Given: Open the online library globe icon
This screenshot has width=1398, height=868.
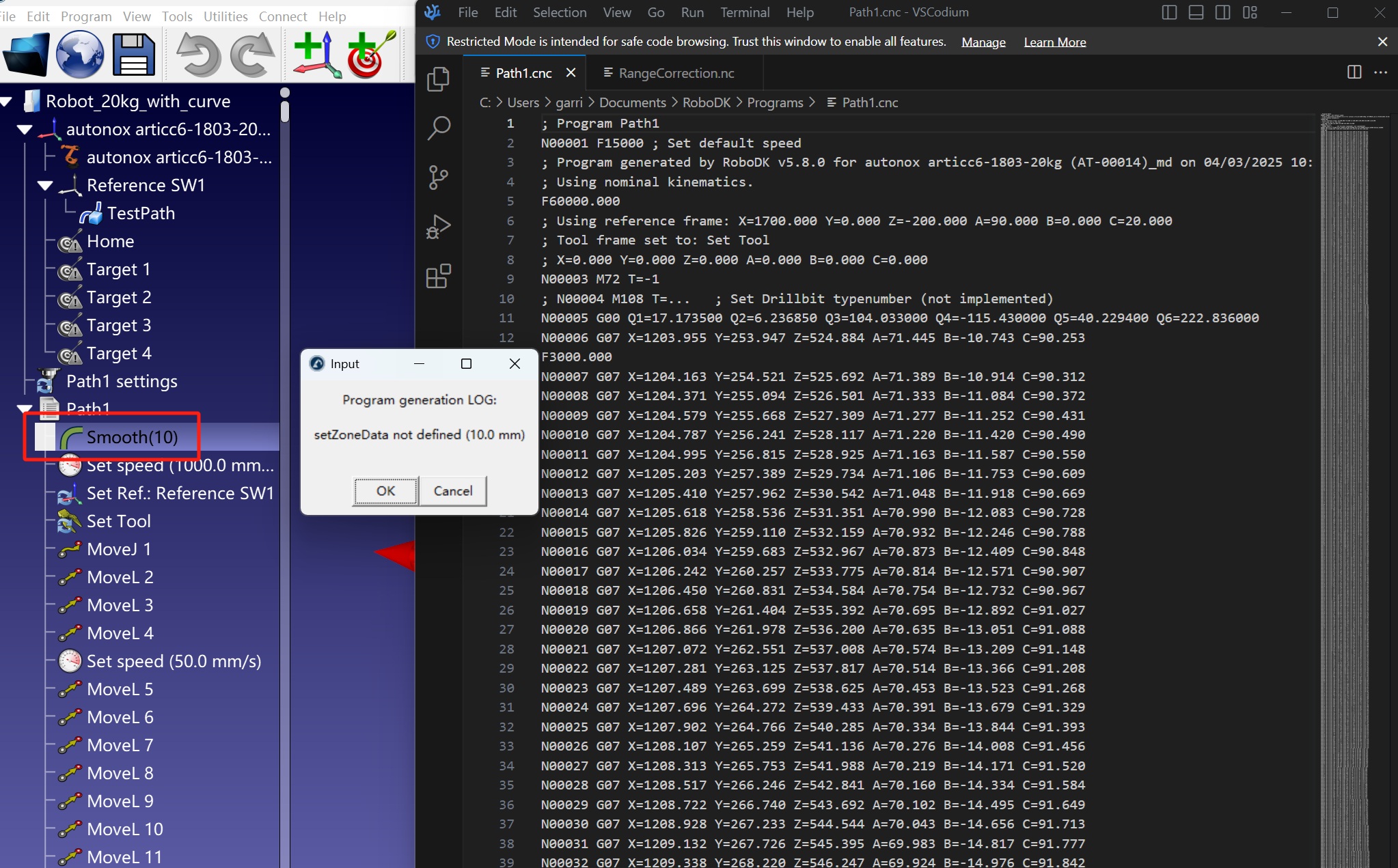Looking at the screenshot, I should click(x=79, y=55).
